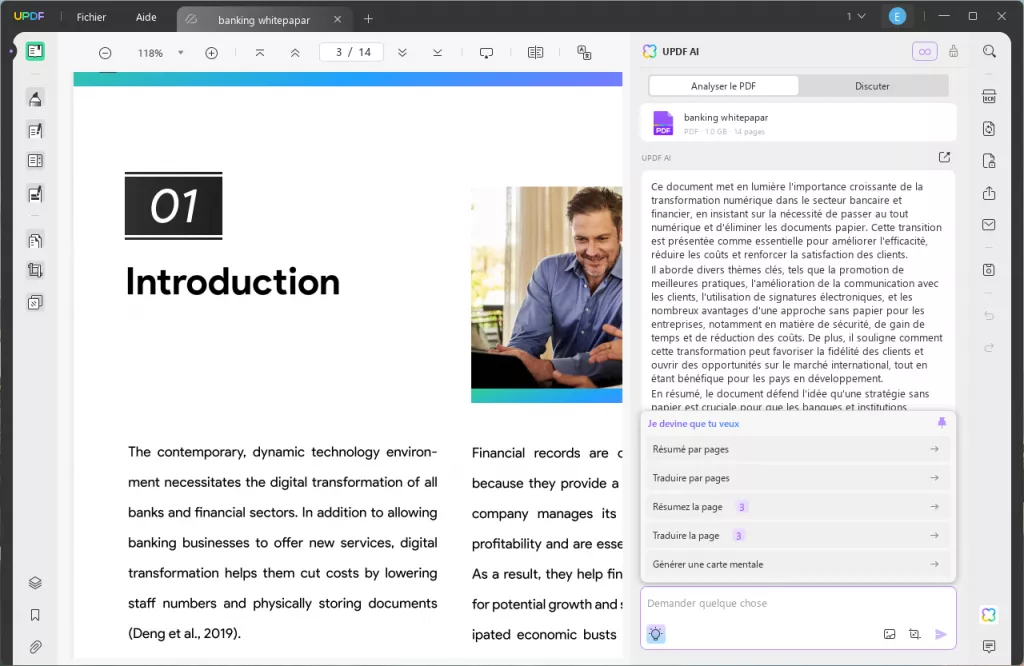Unpin the 'Je devine que tu veux' panel
Viewport: 1024px width, 666px height.
941,423
